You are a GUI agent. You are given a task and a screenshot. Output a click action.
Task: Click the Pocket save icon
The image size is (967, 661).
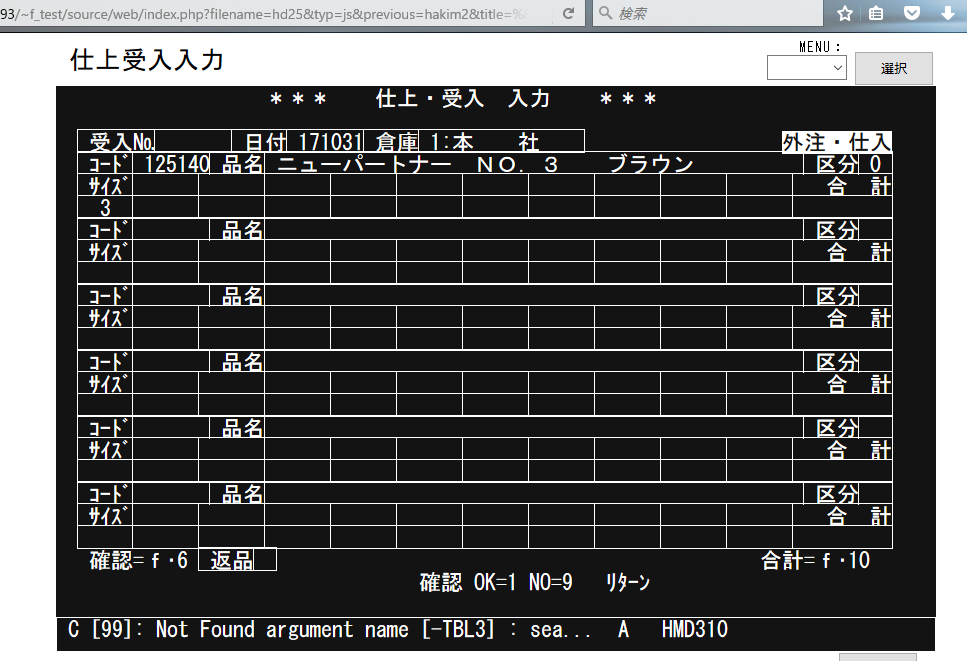(x=911, y=14)
